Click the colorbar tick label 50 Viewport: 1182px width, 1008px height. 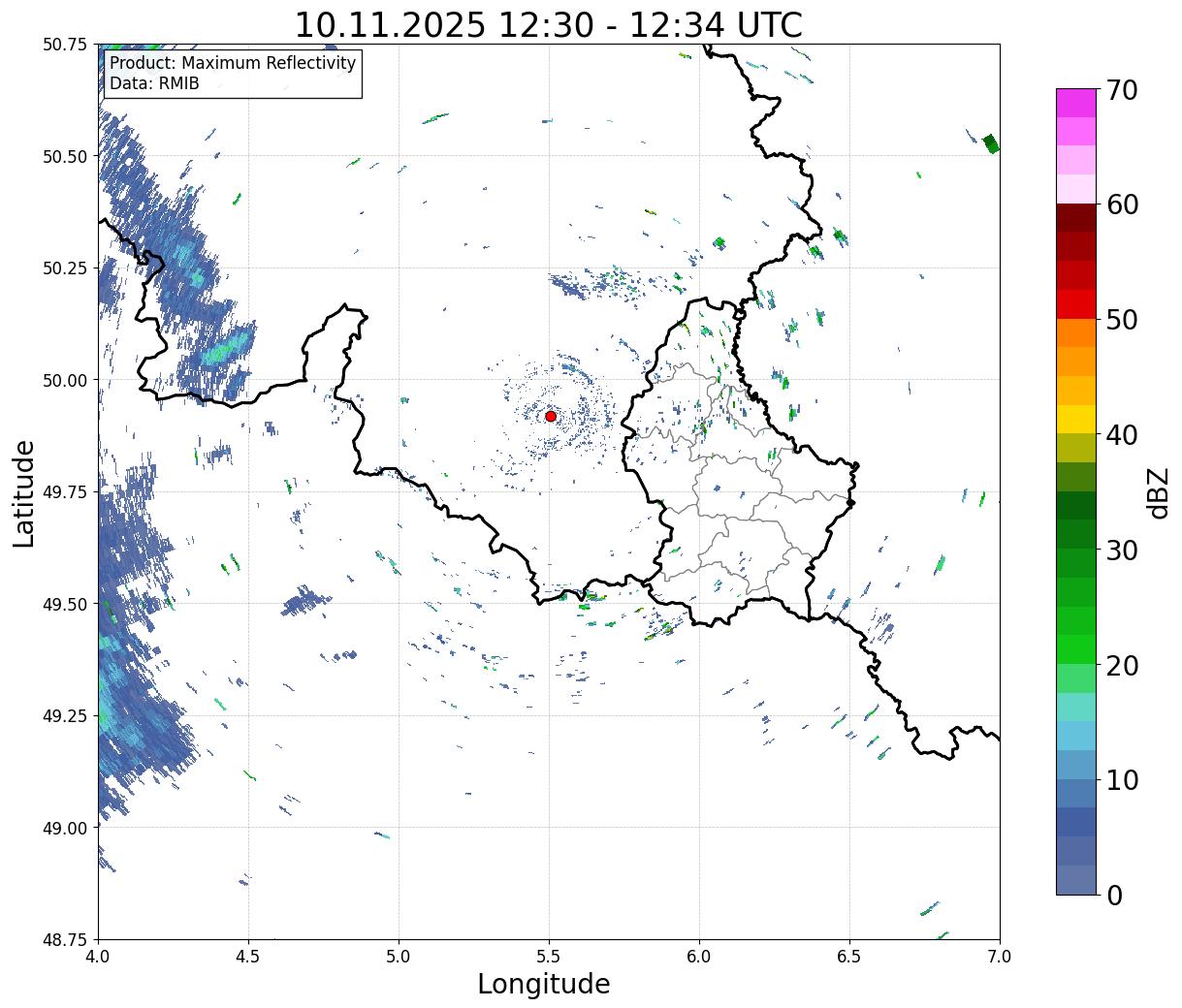click(x=1121, y=320)
